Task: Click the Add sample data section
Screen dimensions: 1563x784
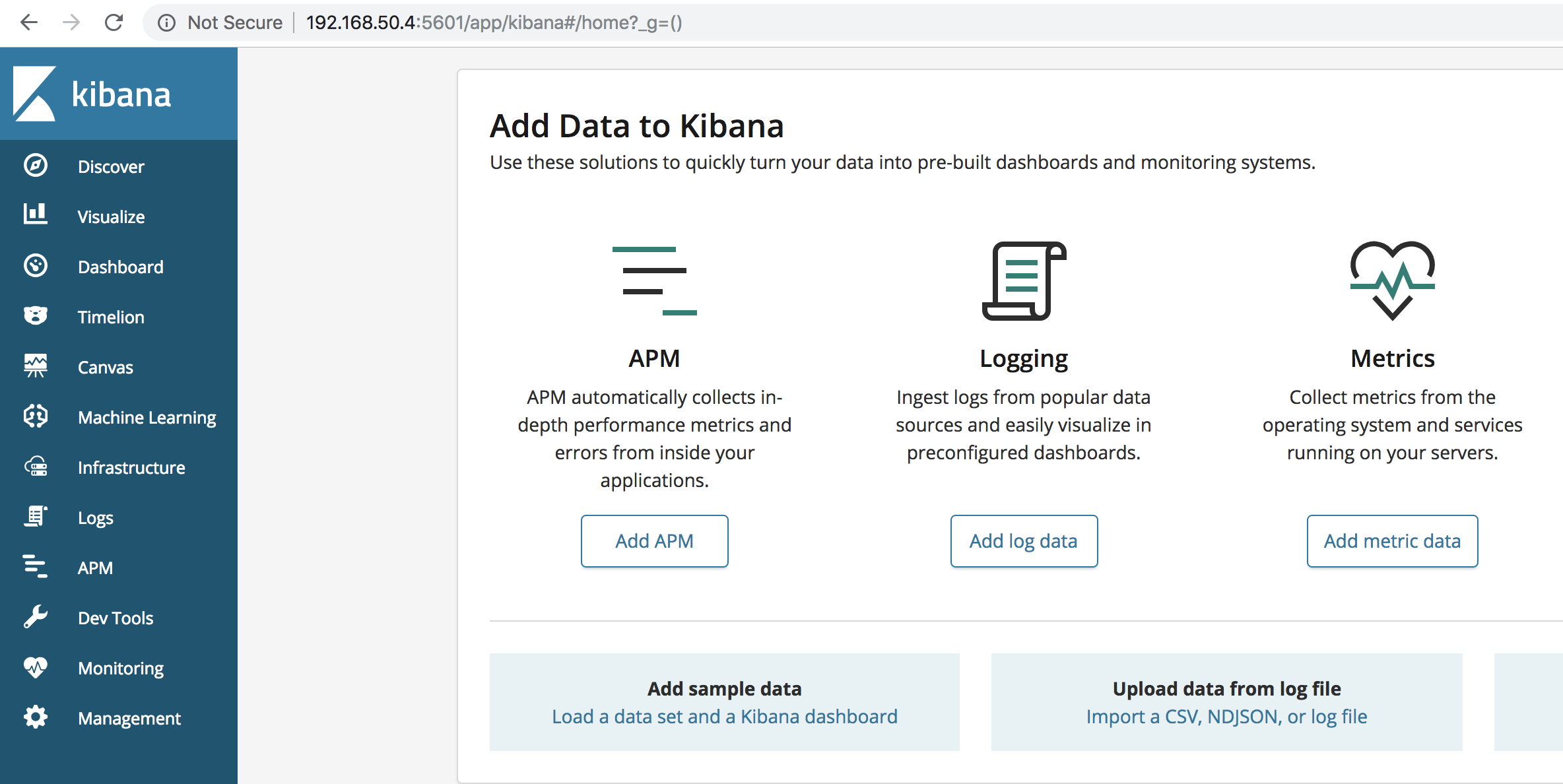Action: point(725,700)
